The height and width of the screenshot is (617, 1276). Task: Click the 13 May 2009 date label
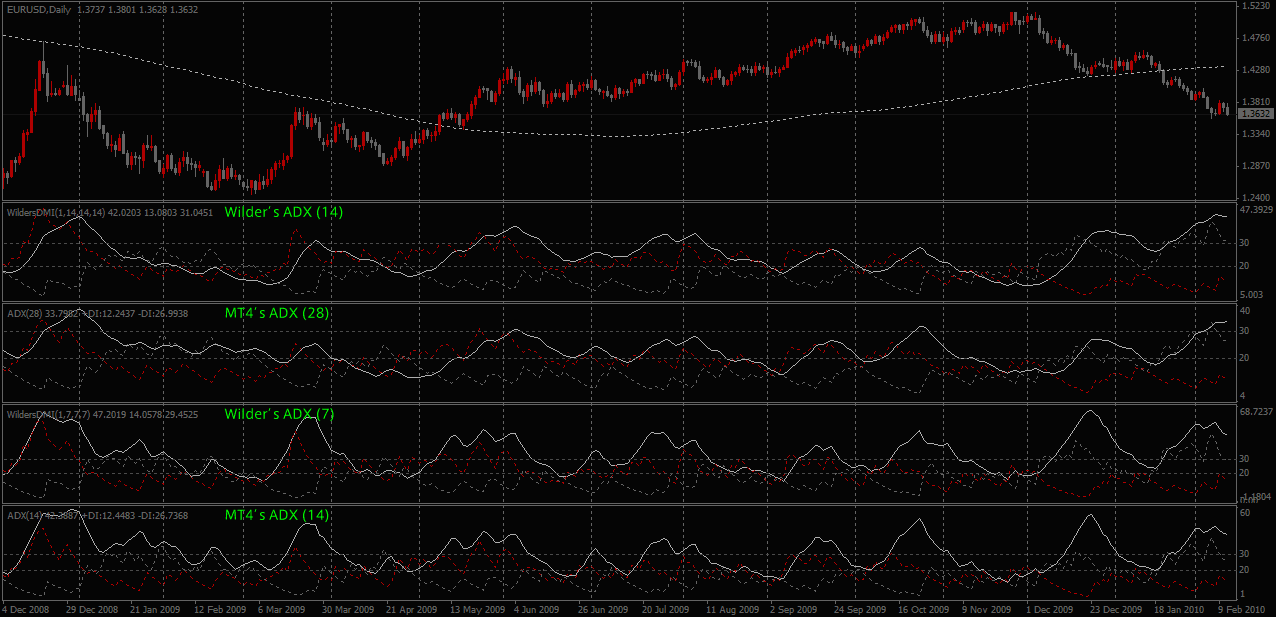[x=479, y=608]
